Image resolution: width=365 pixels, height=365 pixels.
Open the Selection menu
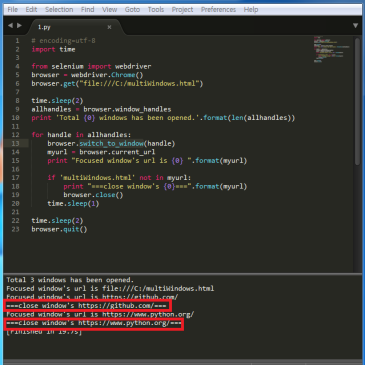click(59, 10)
